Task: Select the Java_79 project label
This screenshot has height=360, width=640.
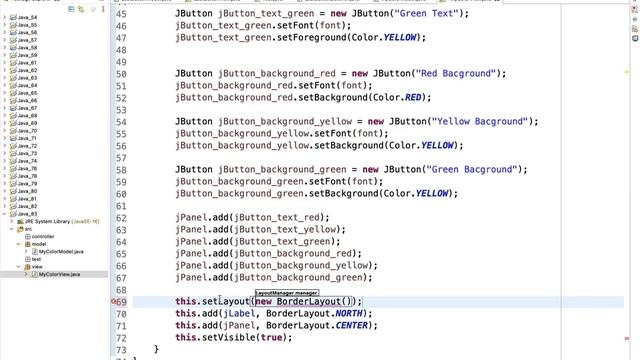Action: (27, 184)
